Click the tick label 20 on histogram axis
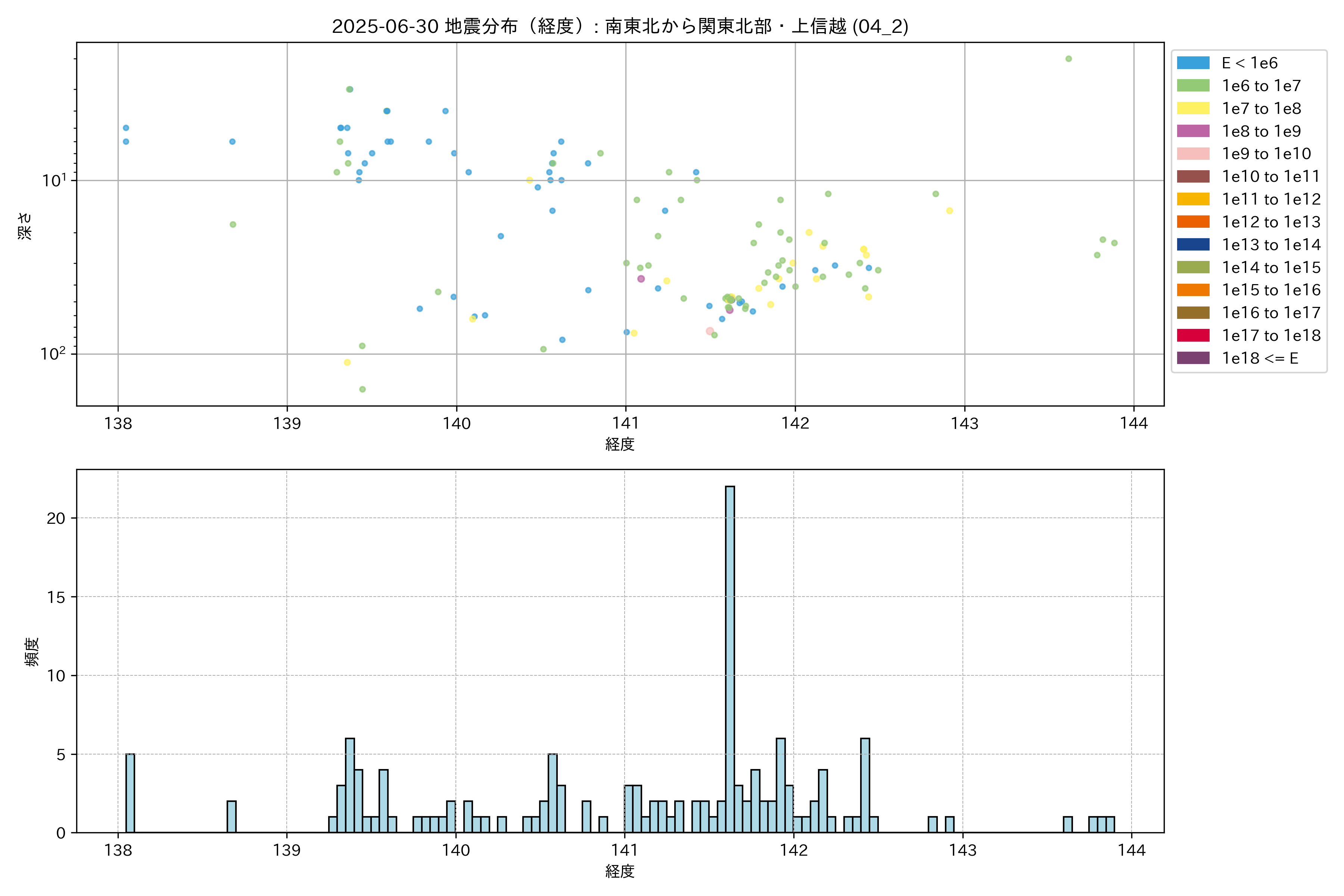The height and width of the screenshot is (896, 1344). [56, 518]
